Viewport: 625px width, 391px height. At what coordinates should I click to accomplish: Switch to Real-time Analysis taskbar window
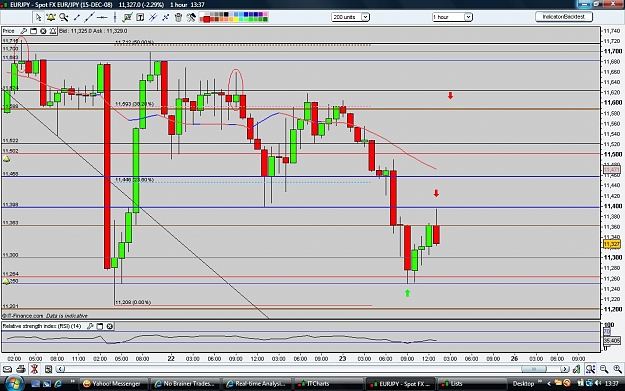[256, 384]
